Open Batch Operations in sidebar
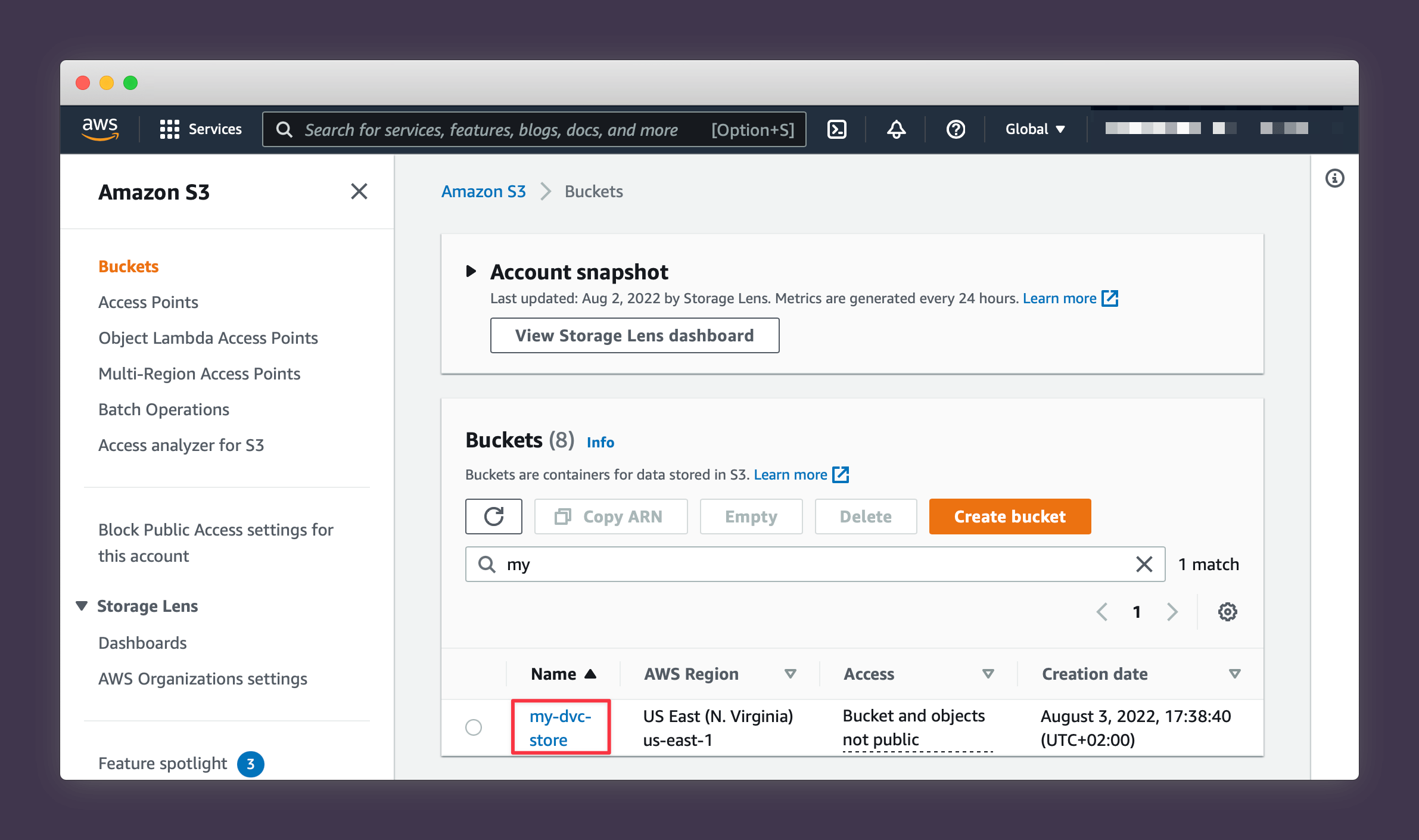Viewport: 1419px width, 840px height. tap(163, 409)
